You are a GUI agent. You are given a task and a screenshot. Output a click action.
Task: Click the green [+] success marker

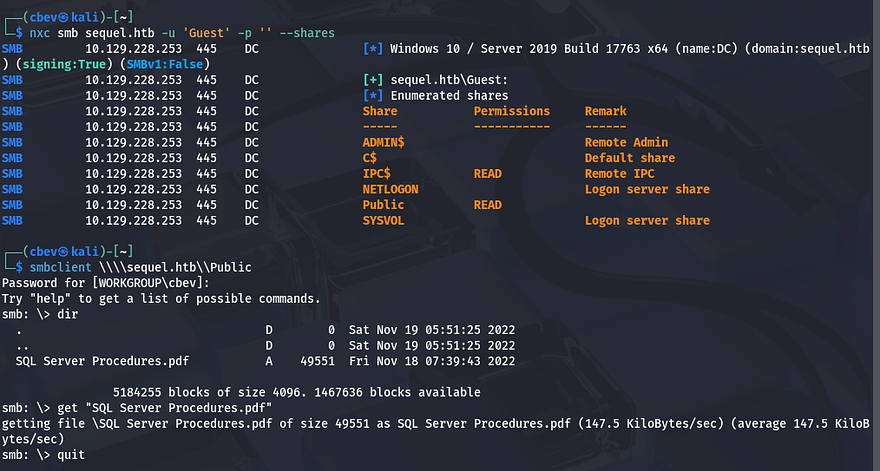pos(373,80)
